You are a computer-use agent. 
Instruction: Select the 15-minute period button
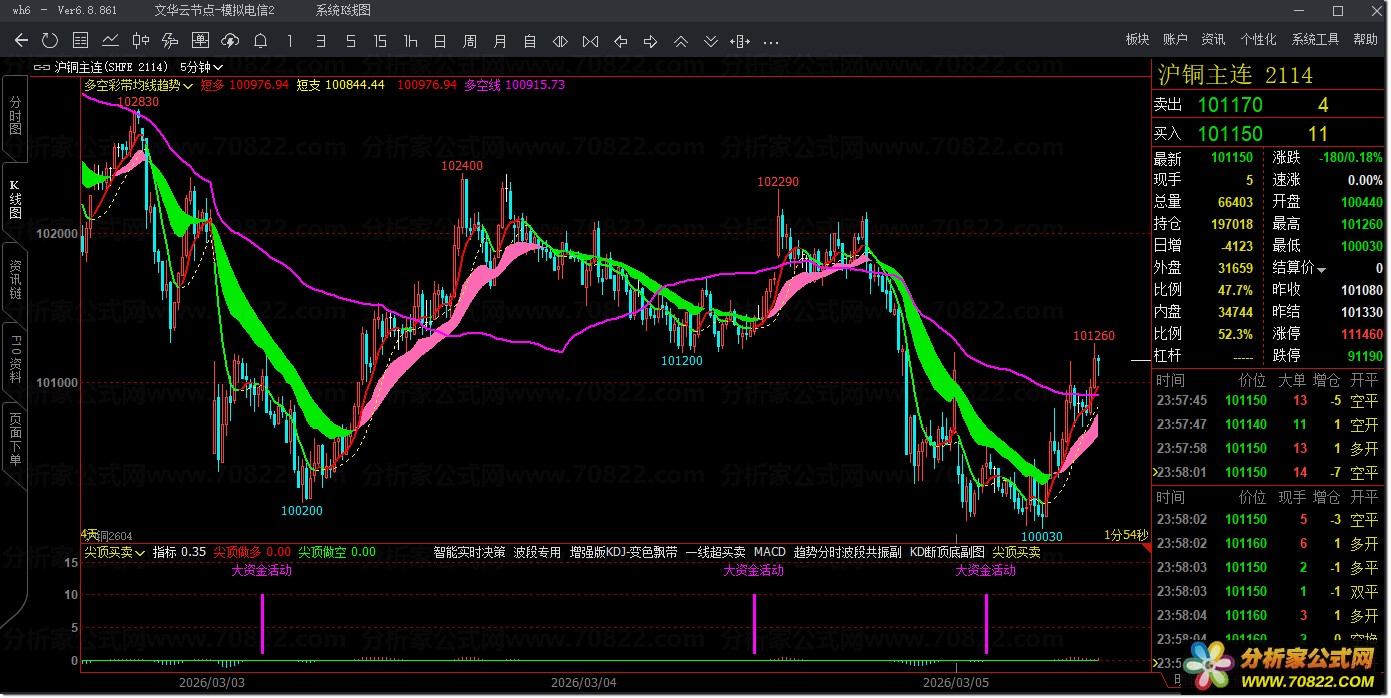380,41
